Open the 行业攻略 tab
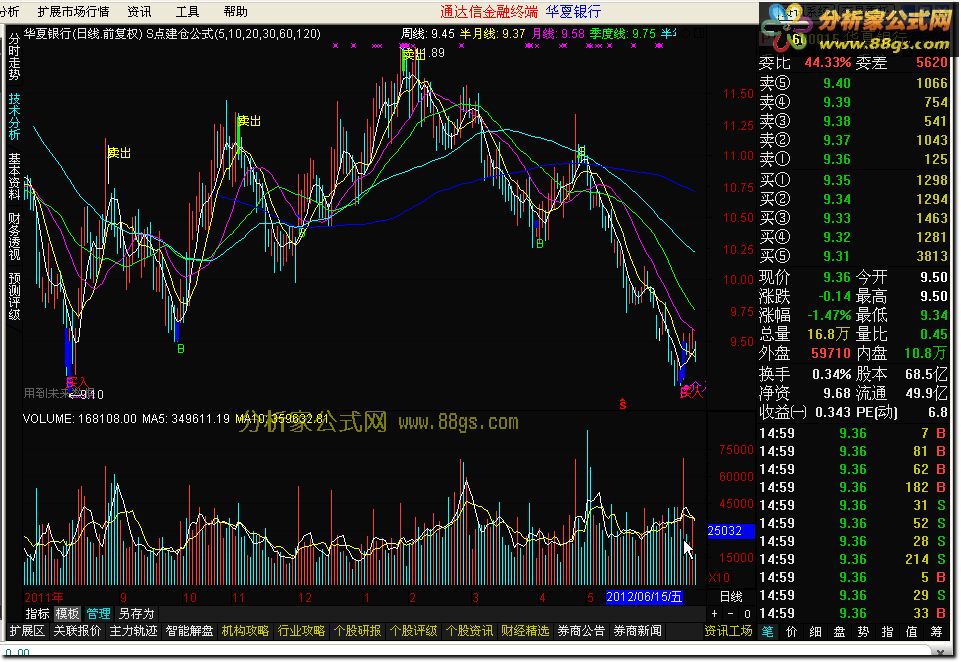 pos(301,631)
